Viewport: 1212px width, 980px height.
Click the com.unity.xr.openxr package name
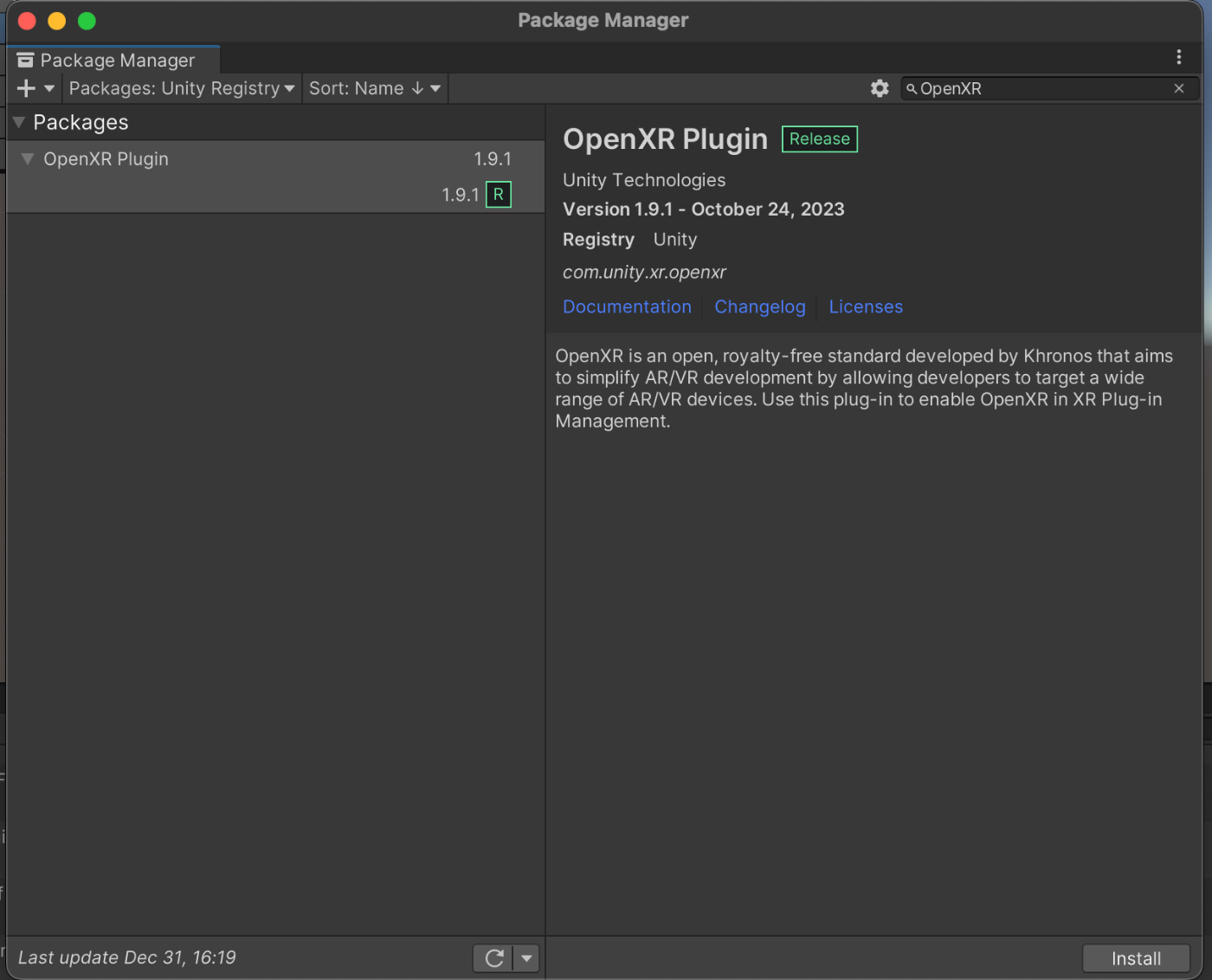pyautogui.click(x=644, y=272)
